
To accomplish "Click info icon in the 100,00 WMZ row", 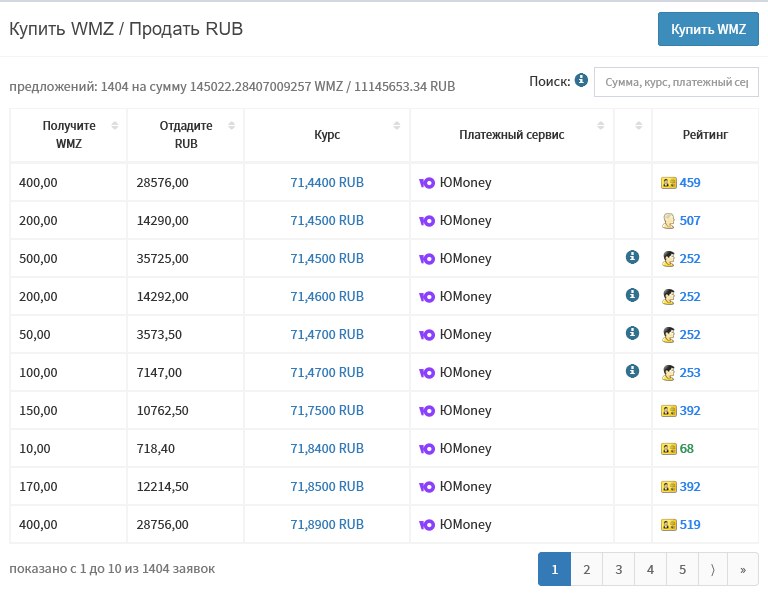I will click(x=632, y=371).
